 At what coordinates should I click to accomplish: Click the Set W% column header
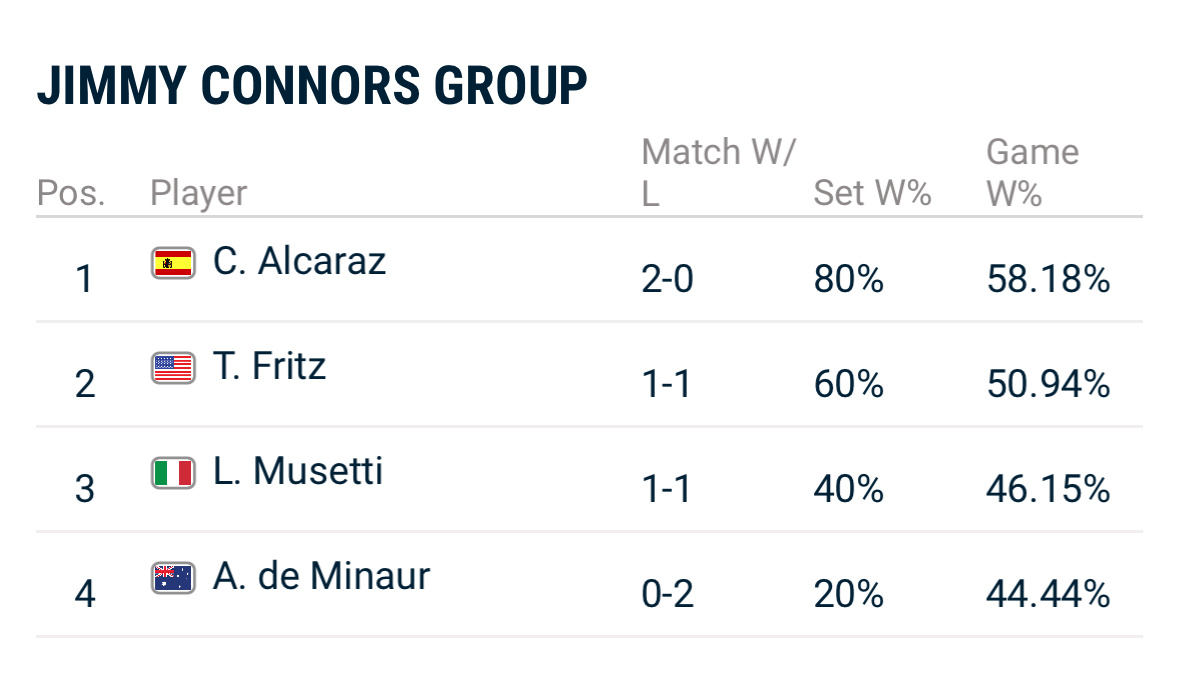[x=872, y=193]
